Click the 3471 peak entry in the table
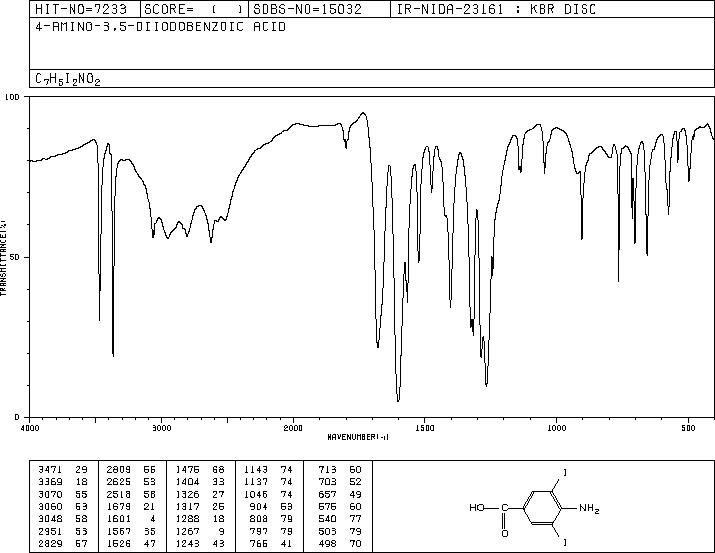Screen dimensions: 715x553 (63, 469)
